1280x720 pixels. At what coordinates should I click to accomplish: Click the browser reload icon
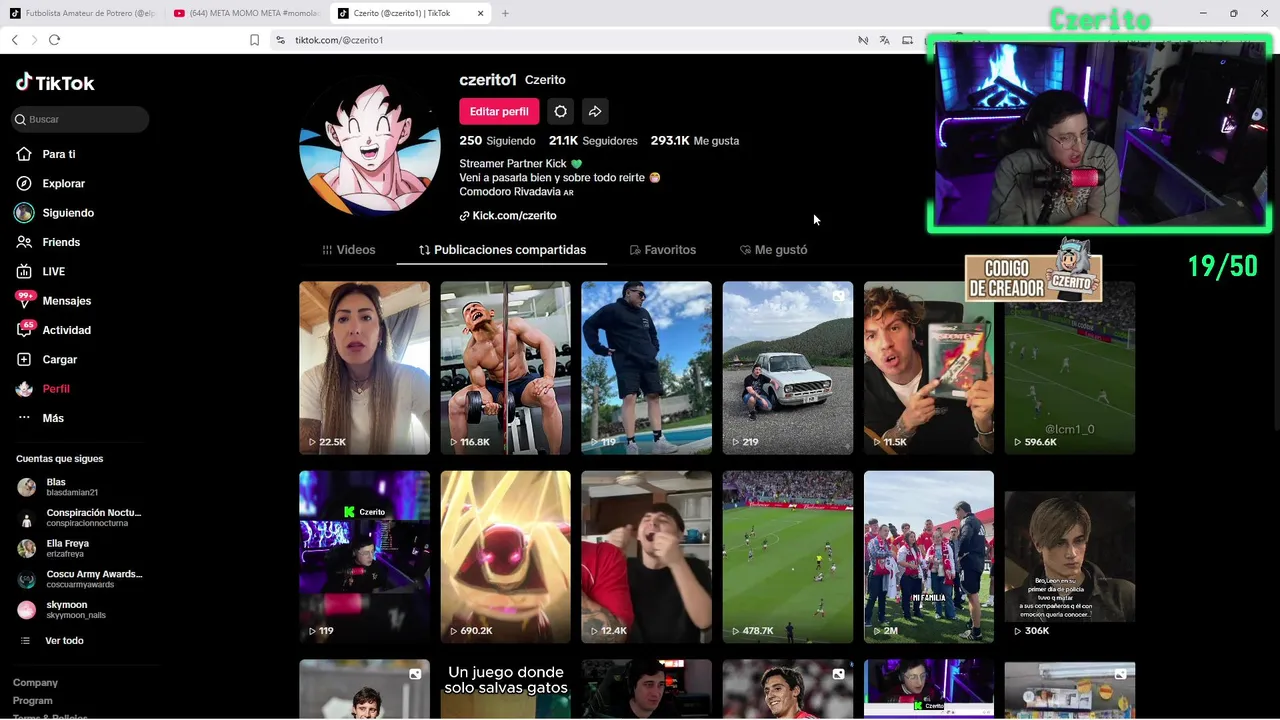(x=54, y=40)
